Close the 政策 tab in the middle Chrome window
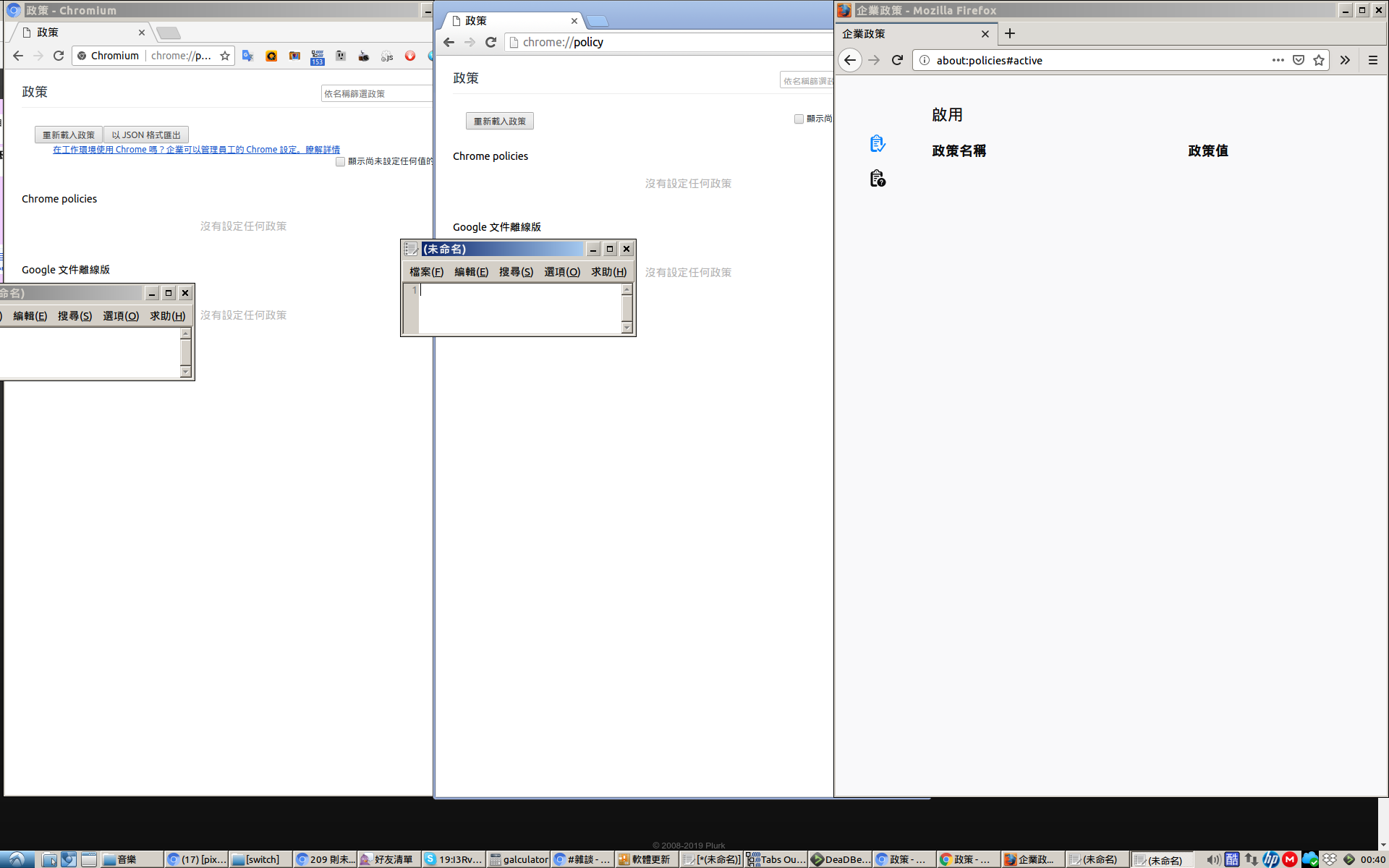1389x868 pixels. tap(574, 21)
